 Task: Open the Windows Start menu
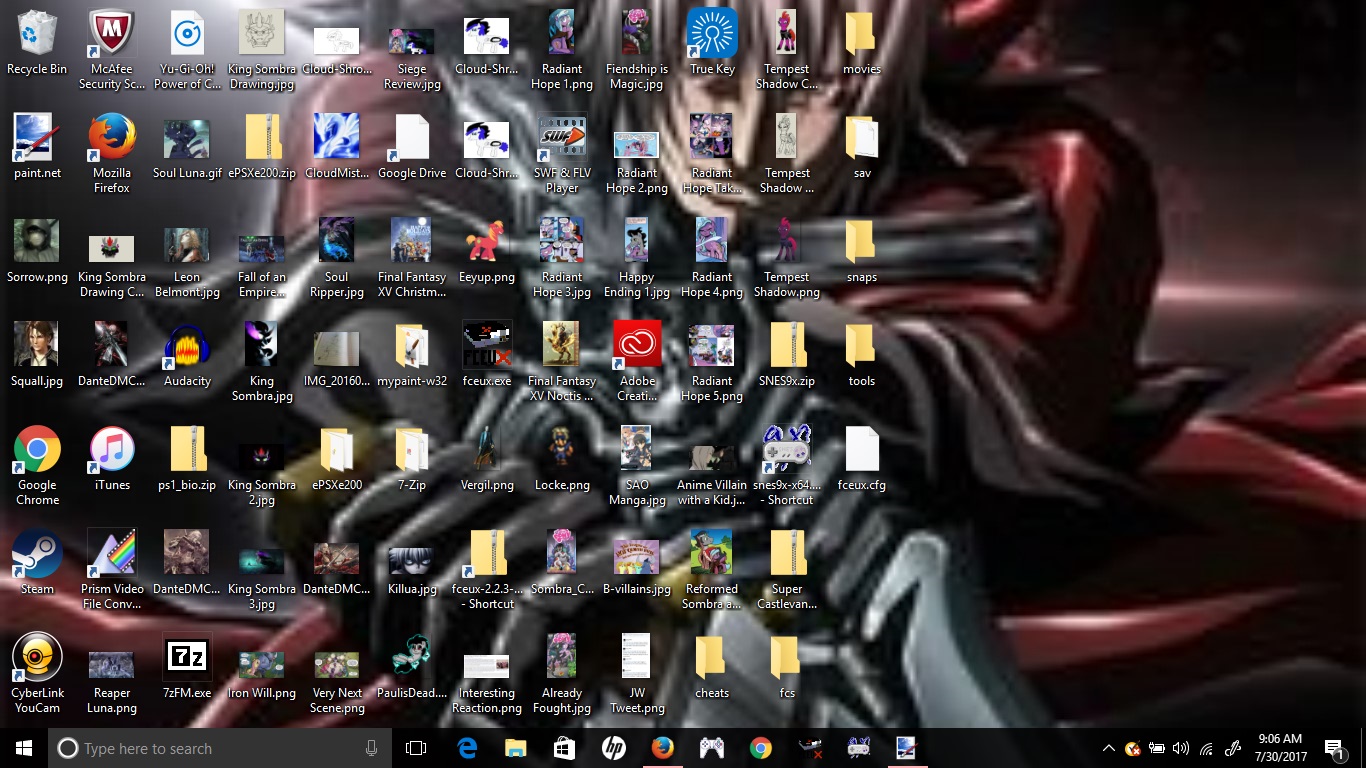(x=24, y=748)
